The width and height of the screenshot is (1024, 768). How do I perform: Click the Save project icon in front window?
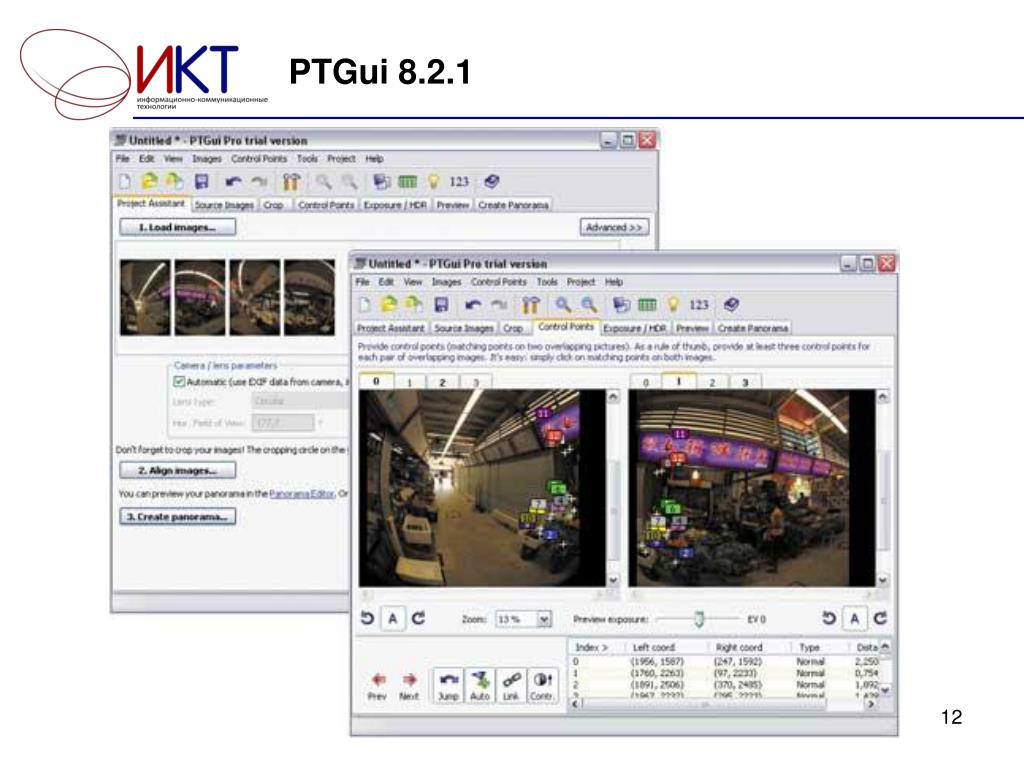(x=441, y=305)
